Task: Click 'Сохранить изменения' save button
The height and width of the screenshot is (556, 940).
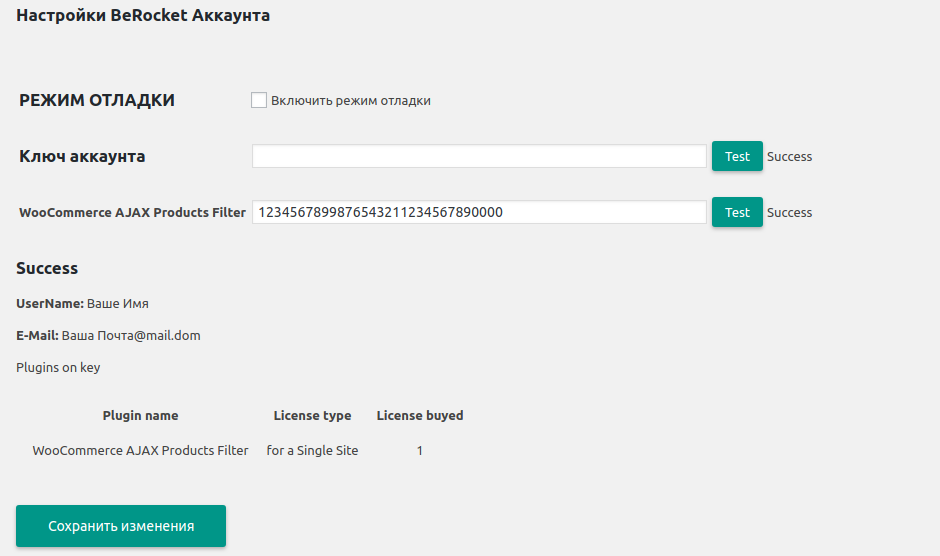Action: 121,526
